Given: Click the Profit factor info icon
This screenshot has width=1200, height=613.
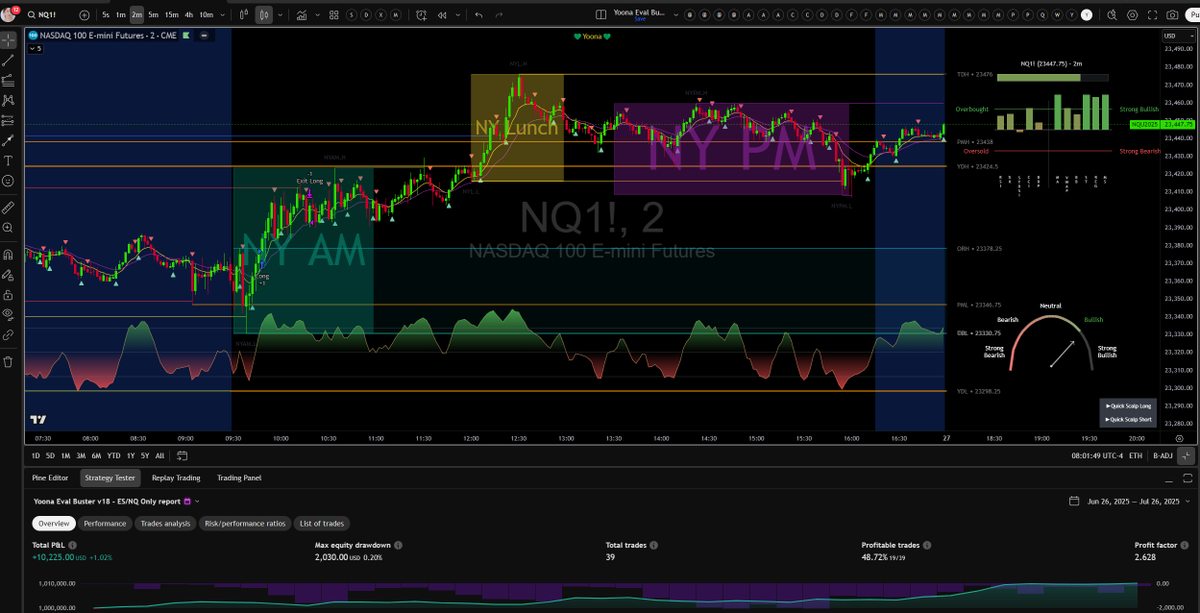Looking at the screenshot, I should click(x=1184, y=545).
